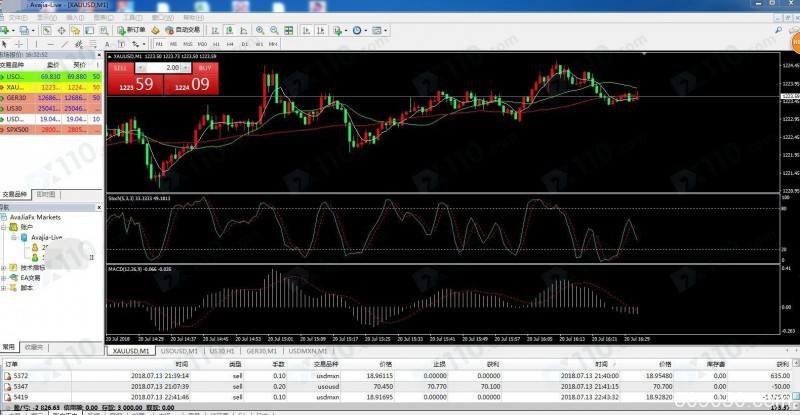
Task: Switch to the M1 timeframe
Action: [160, 44]
